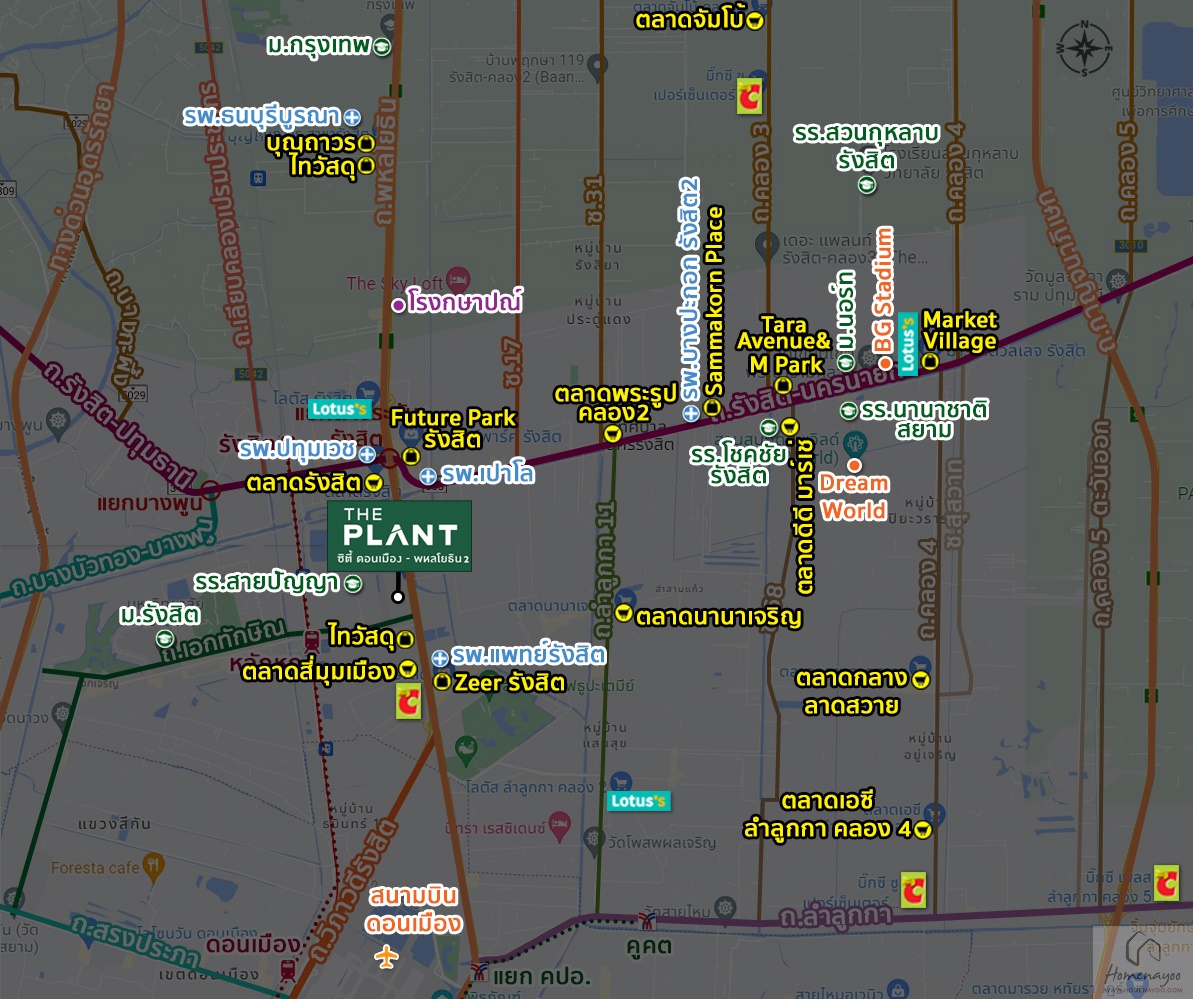Click the Market Village label

tap(959, 330)
